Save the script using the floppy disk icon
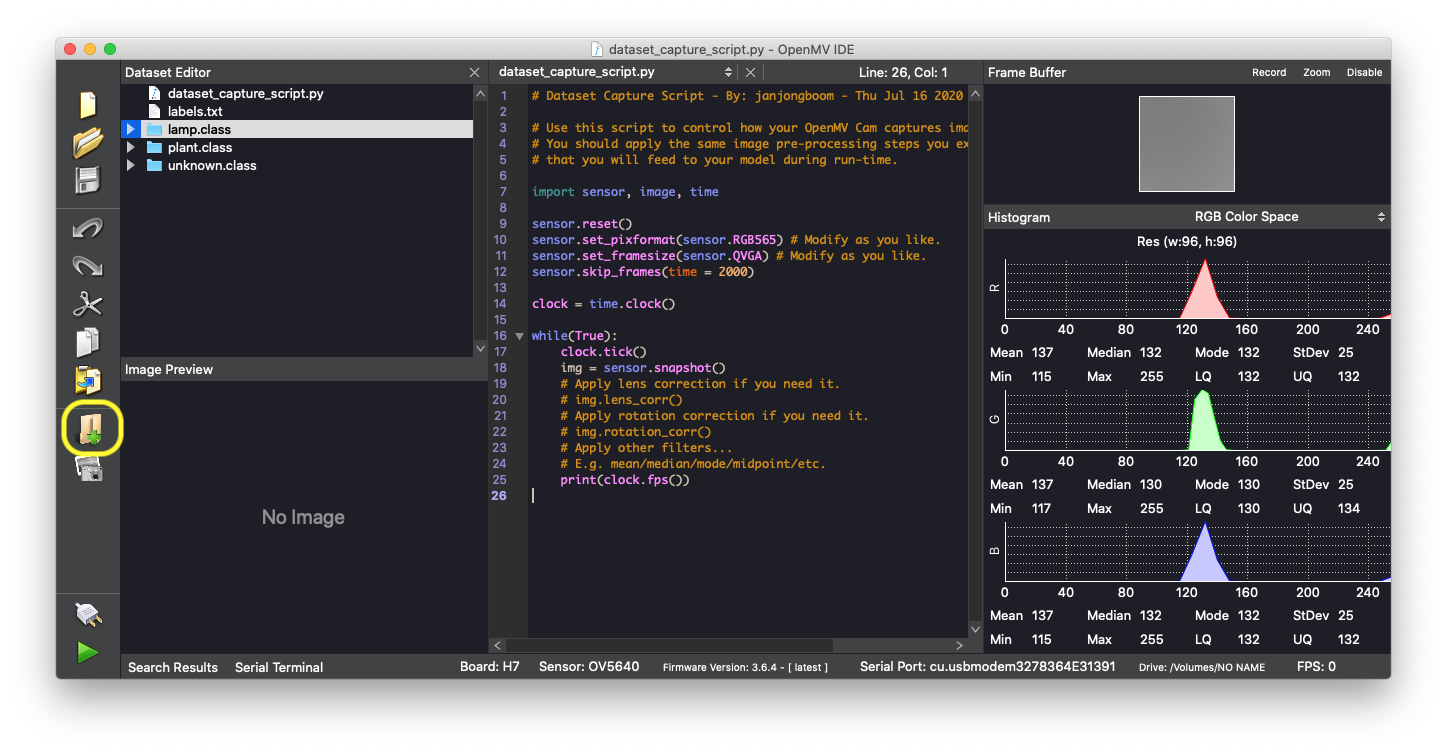The image size is (1447, 753). (88, 181)
